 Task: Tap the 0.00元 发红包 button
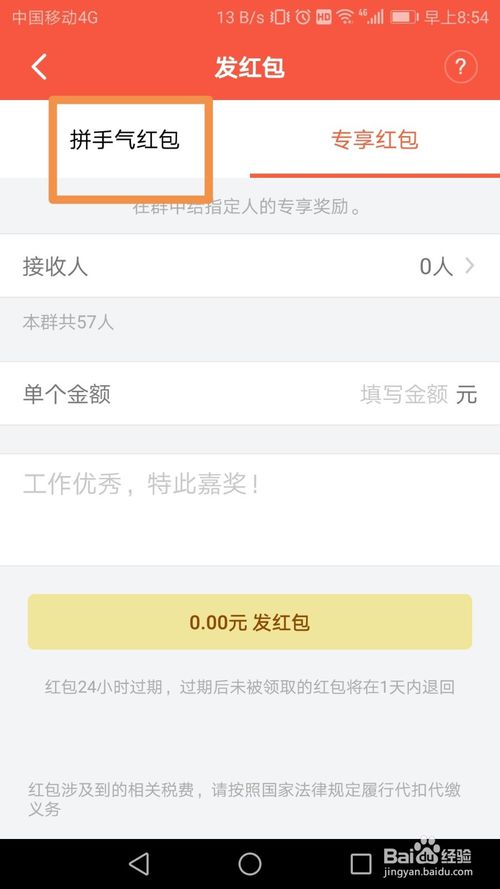coord(250,622)
